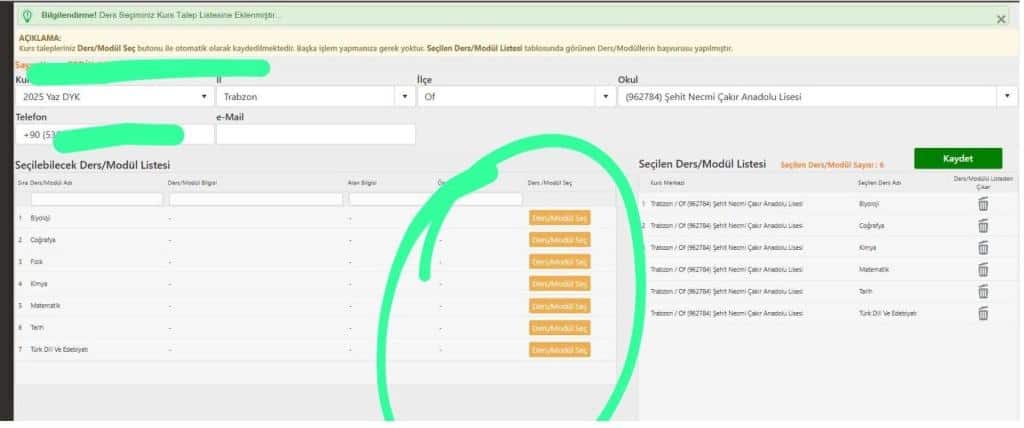
Task: Remove Matematik with its trash icon
Action: 982,269
